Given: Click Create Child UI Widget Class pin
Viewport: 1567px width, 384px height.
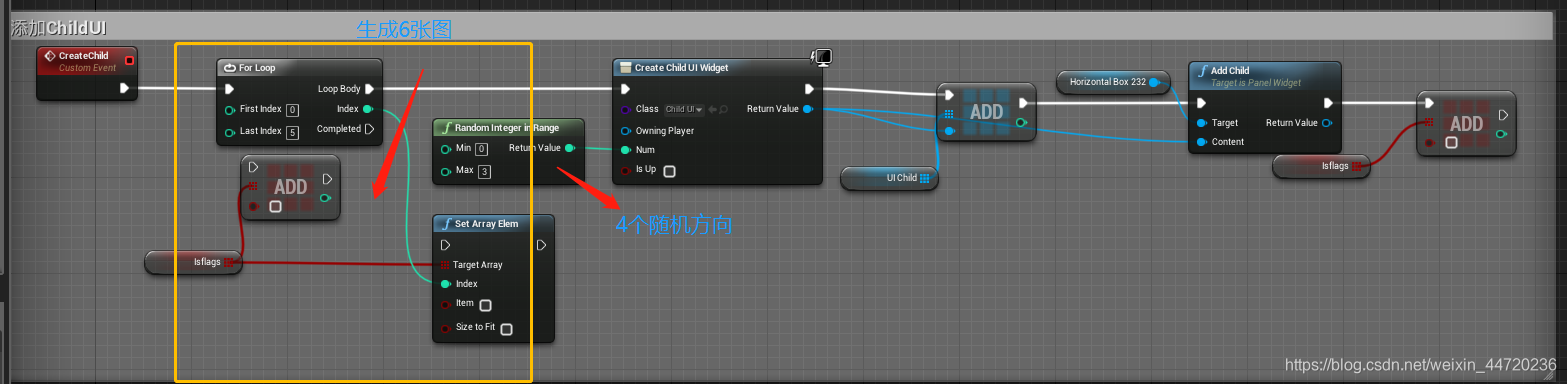Looking at the screenshot, I should [x=626, y=109].
